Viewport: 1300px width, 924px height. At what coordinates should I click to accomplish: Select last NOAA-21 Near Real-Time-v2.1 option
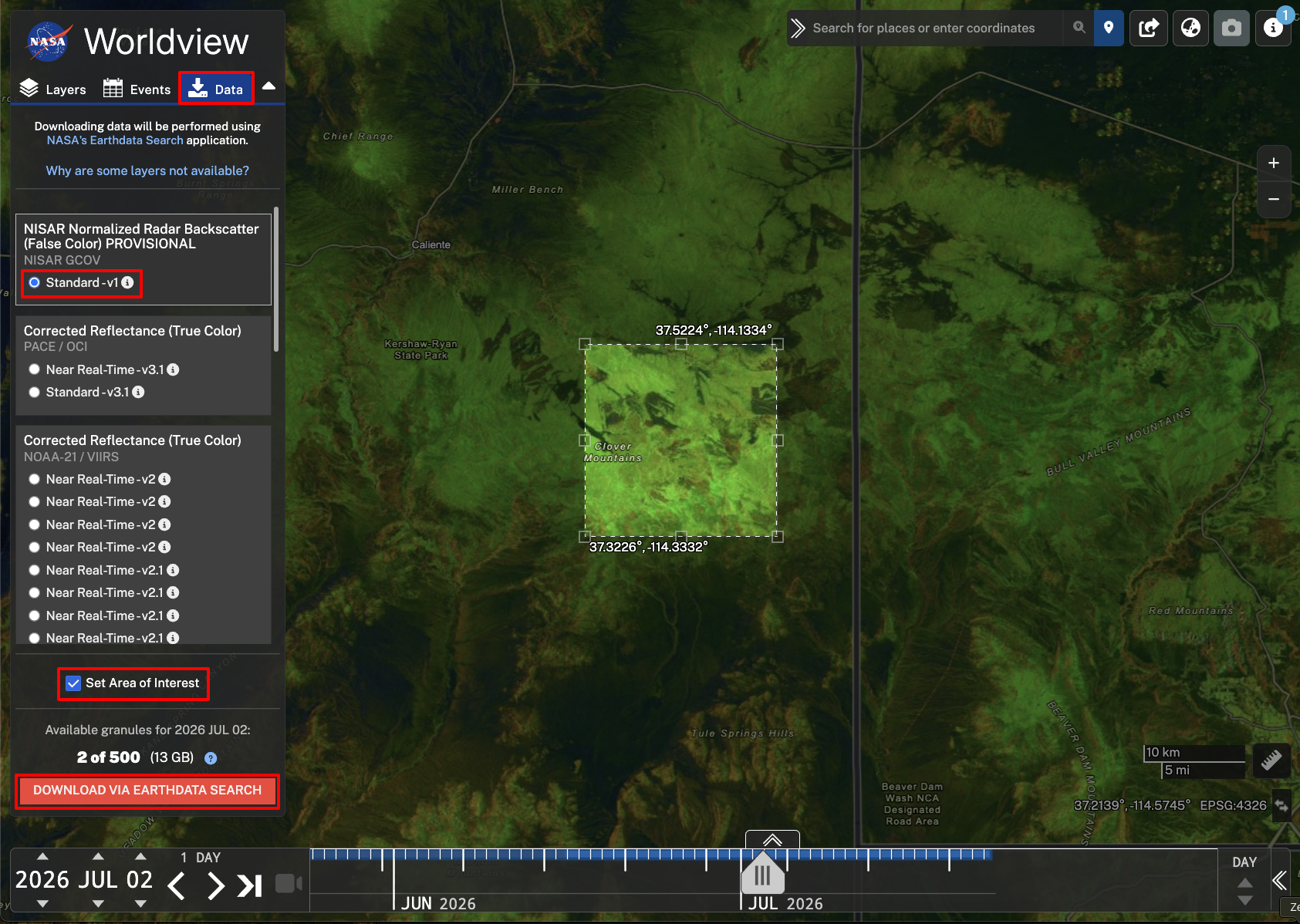(35, 638)
